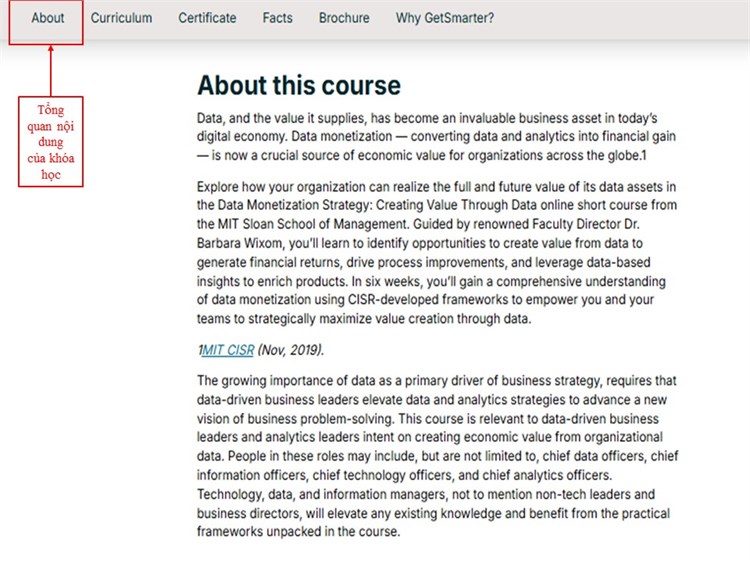Open the Brochure tab

click(344, 18)
